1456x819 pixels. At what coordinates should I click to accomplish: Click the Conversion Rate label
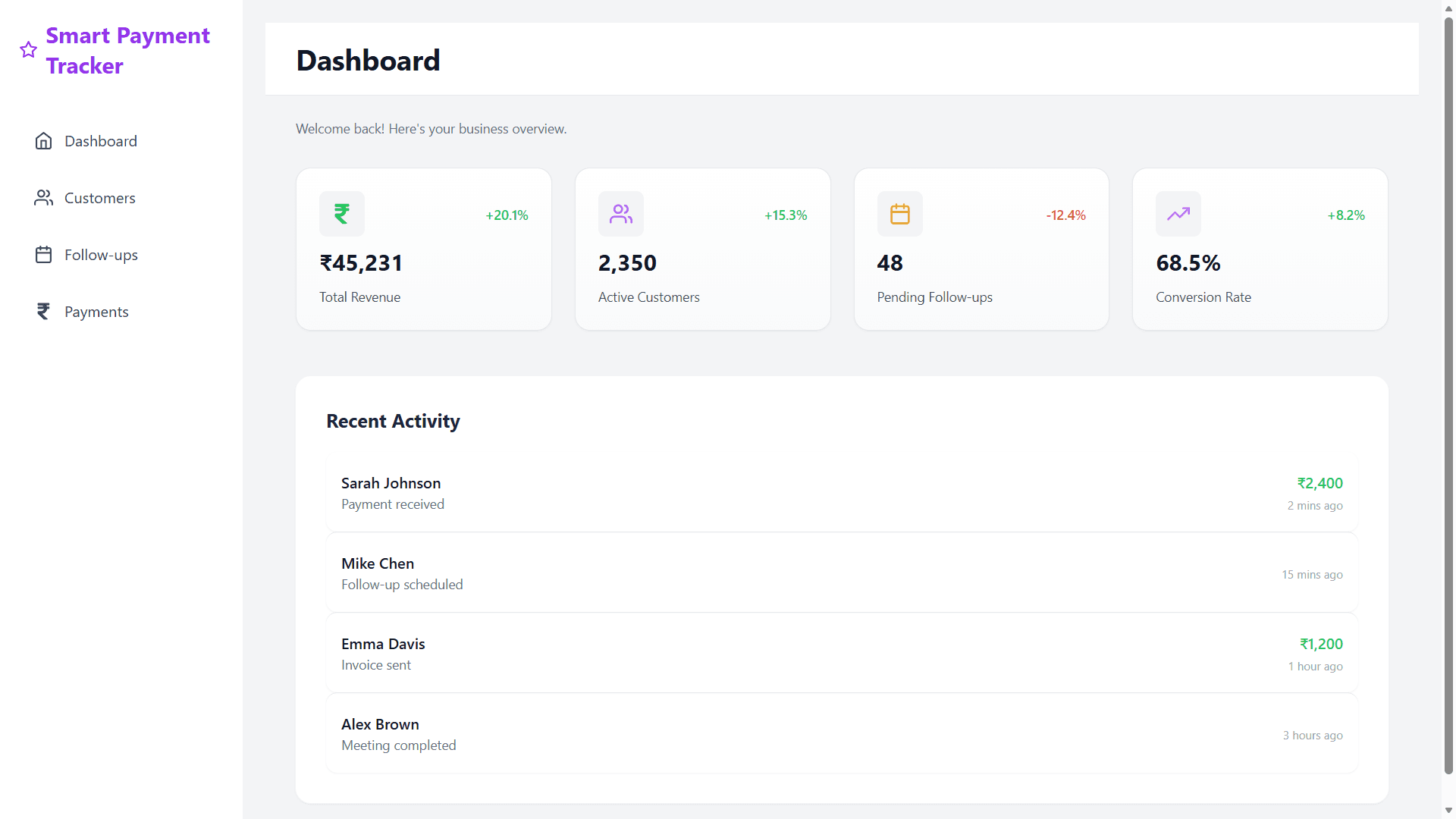(1203, 297)
